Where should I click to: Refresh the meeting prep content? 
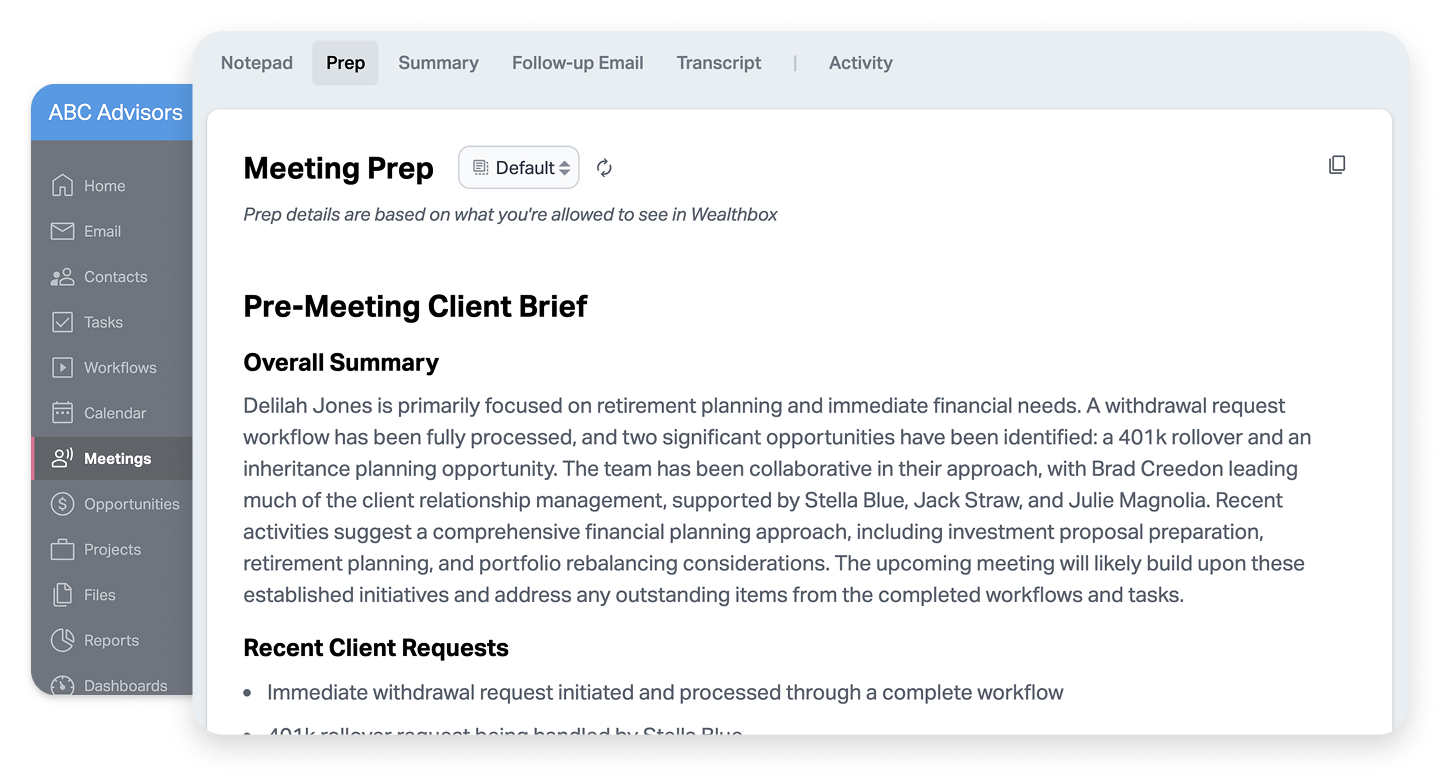604,168
